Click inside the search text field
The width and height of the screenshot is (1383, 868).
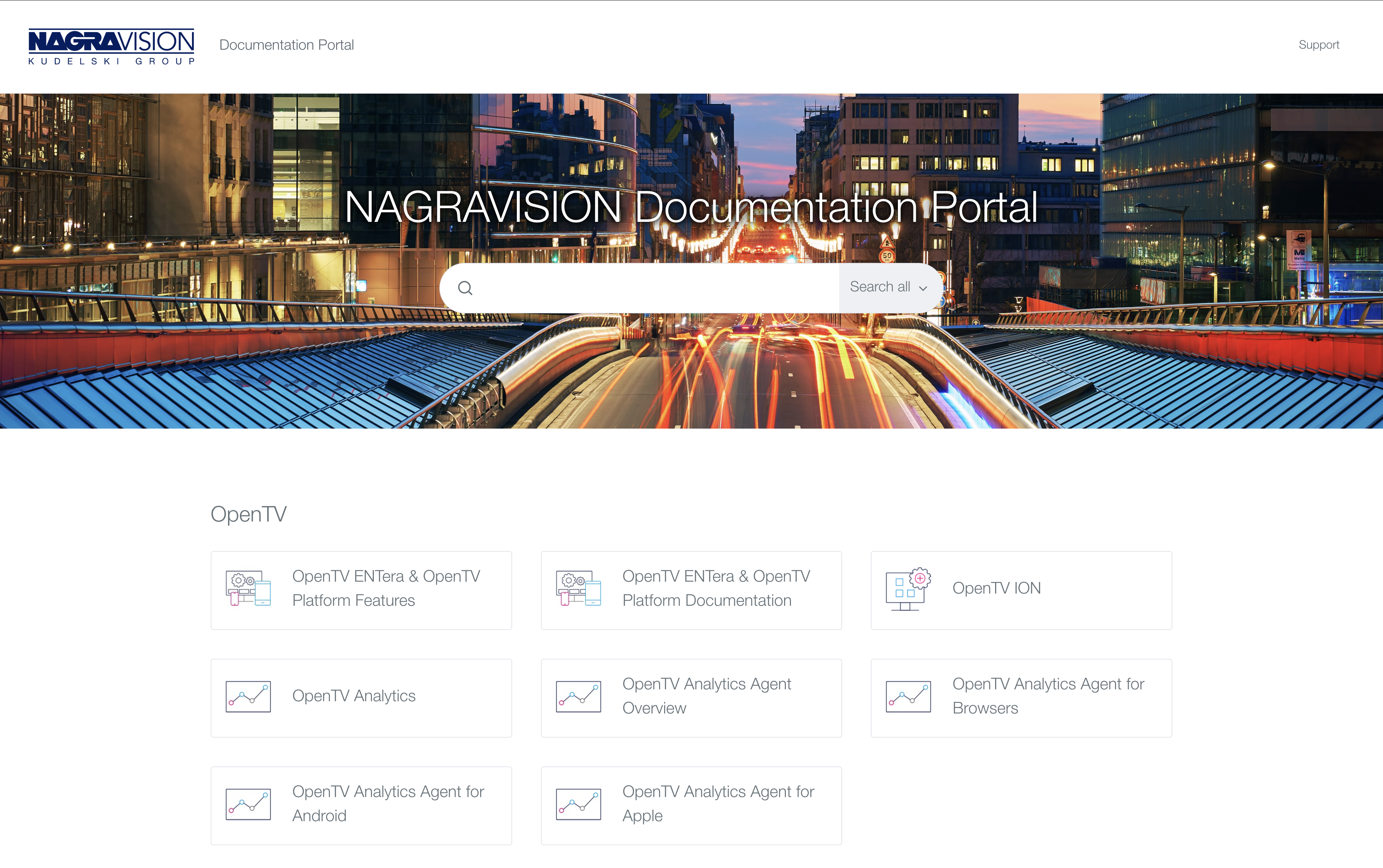coord(654,288)
